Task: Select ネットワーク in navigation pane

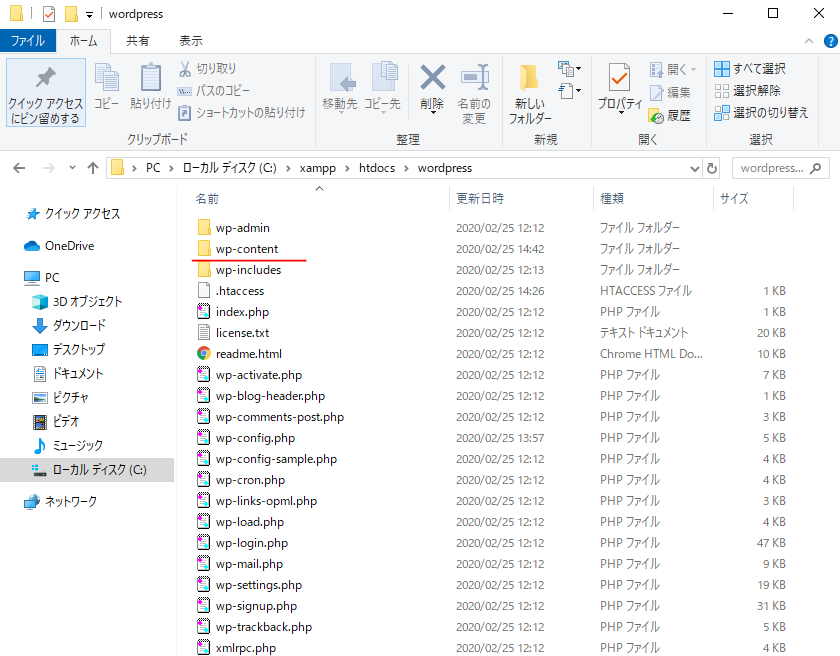Action: pos(61,501)
